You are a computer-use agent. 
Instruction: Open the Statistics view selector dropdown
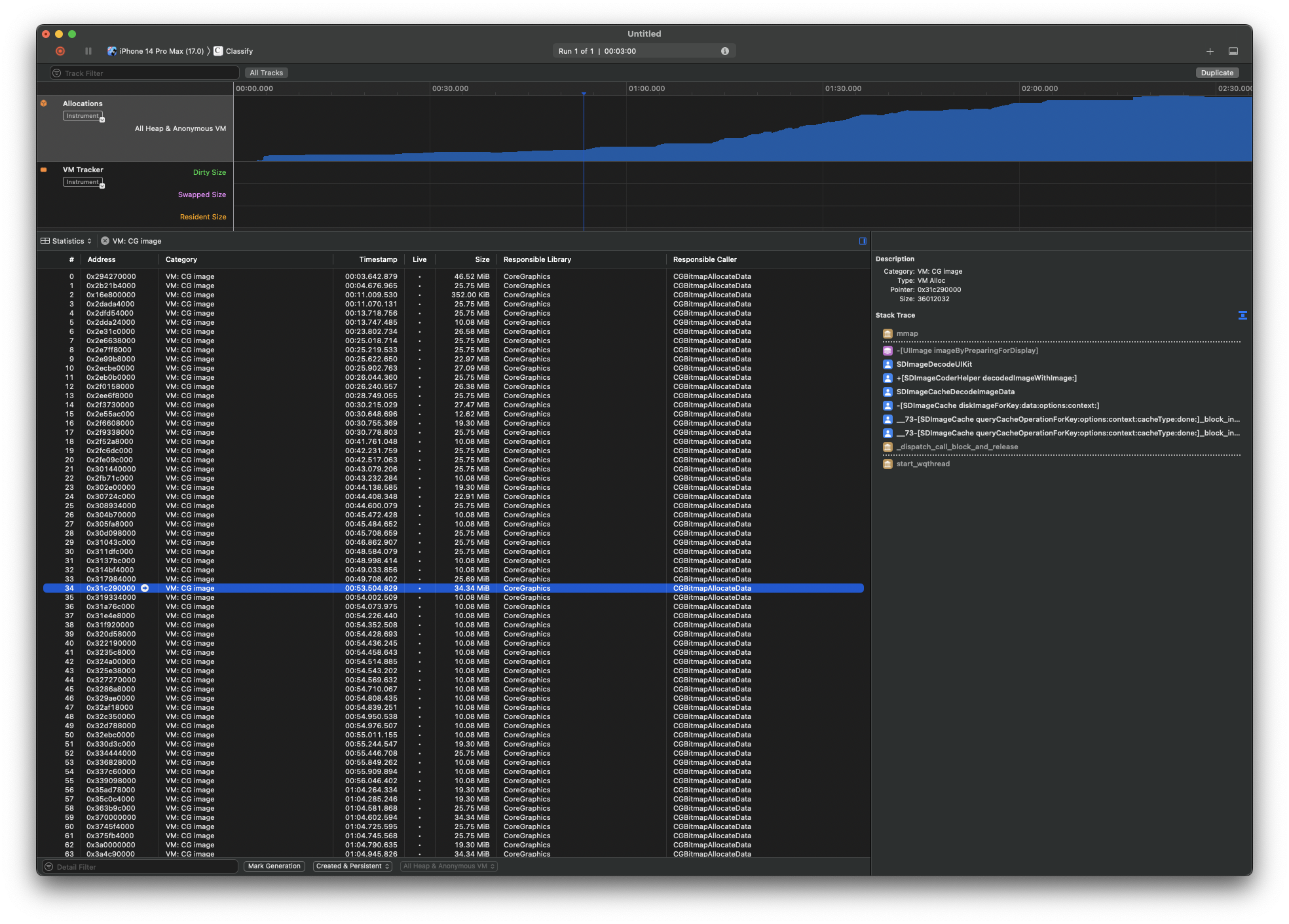coord(66,240)
